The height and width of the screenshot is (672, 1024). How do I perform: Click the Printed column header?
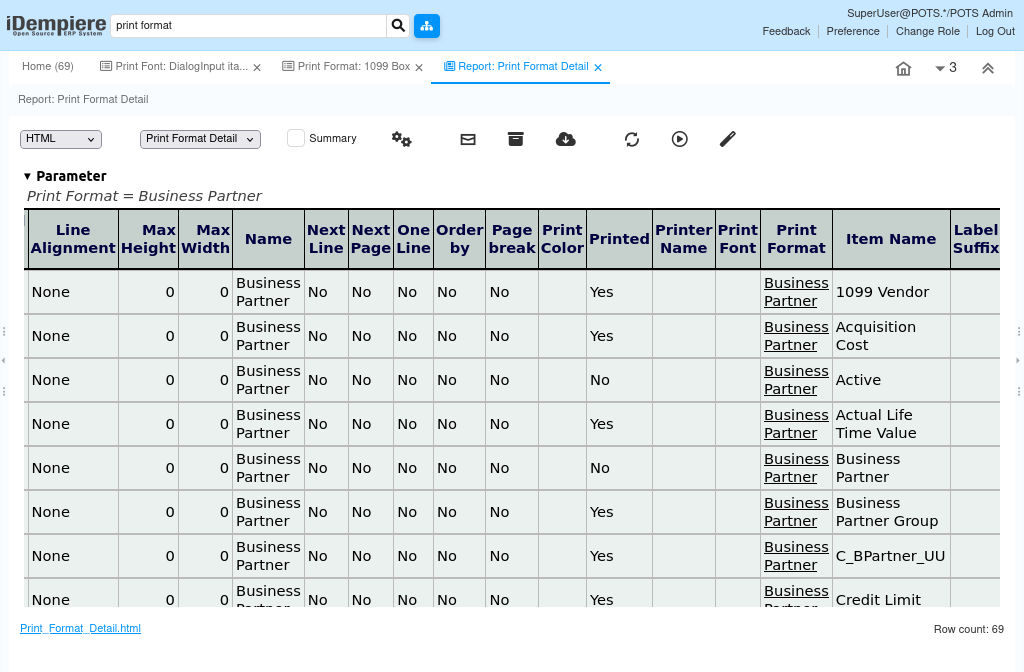(x=619, y=239)
